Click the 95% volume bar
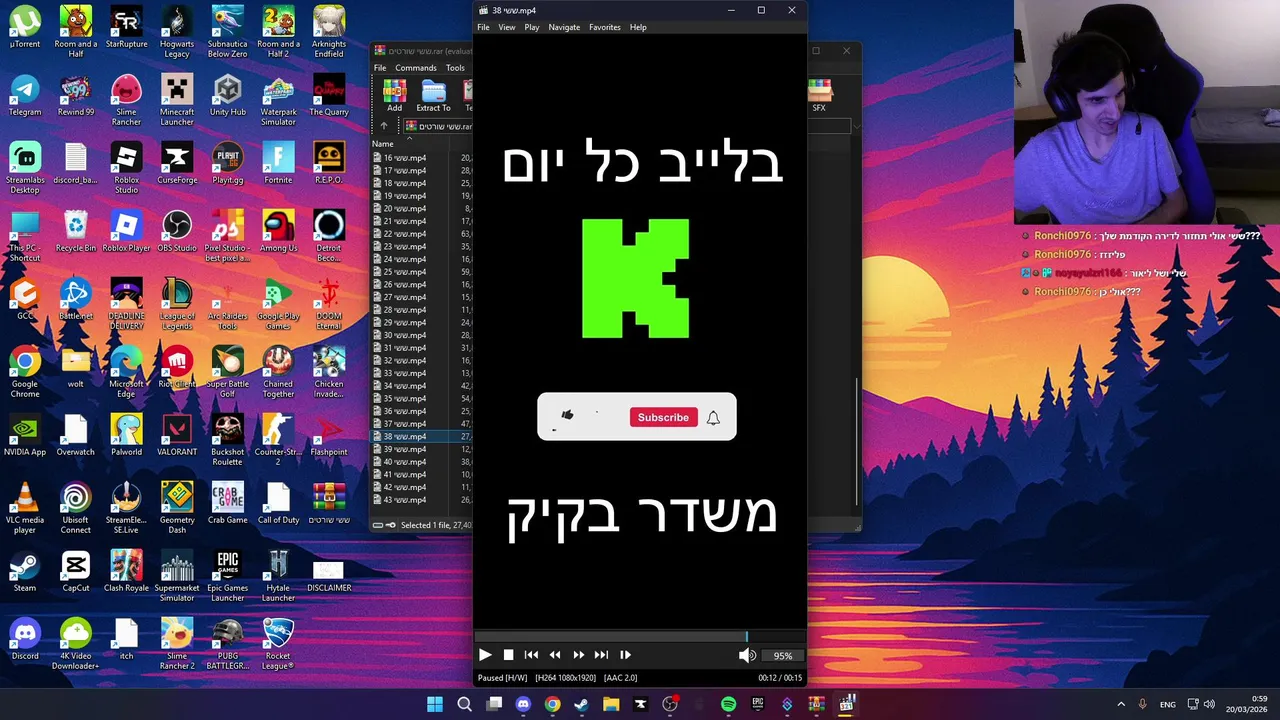Image resolution: width=1280 pixels, height=720 pixels. (782, 656)
